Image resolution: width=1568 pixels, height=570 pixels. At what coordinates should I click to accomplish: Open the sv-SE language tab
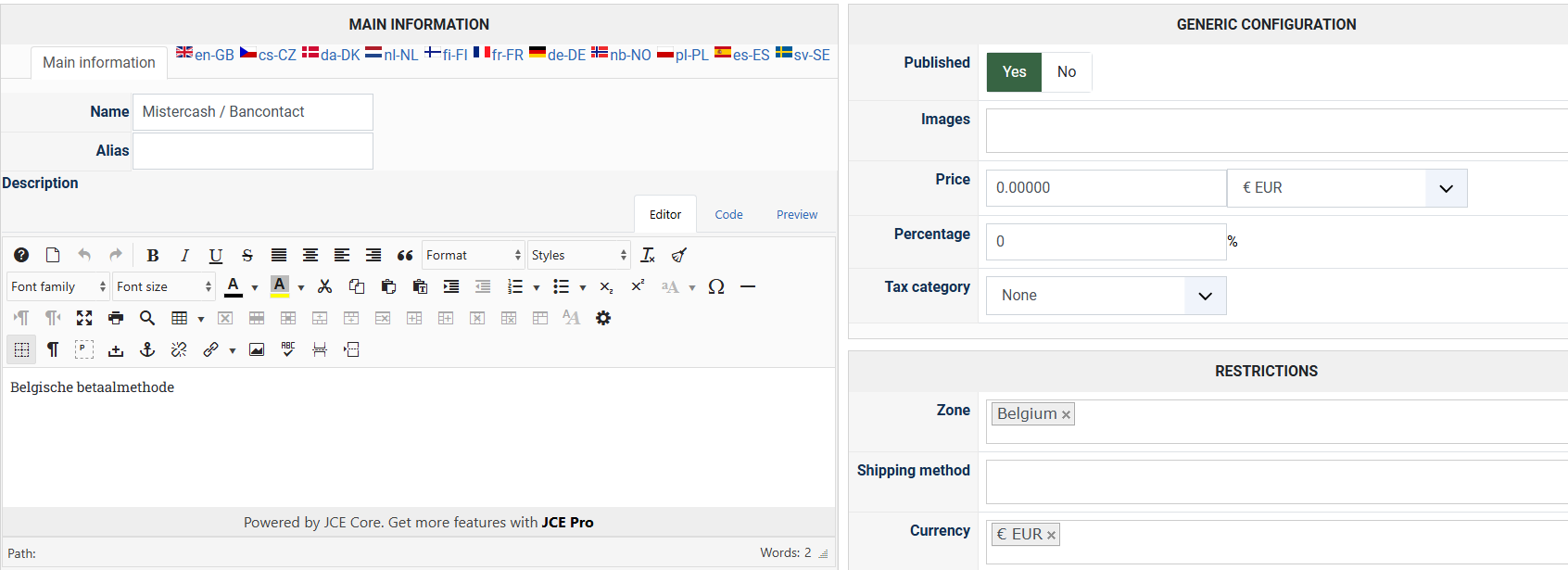coord(803,55)
